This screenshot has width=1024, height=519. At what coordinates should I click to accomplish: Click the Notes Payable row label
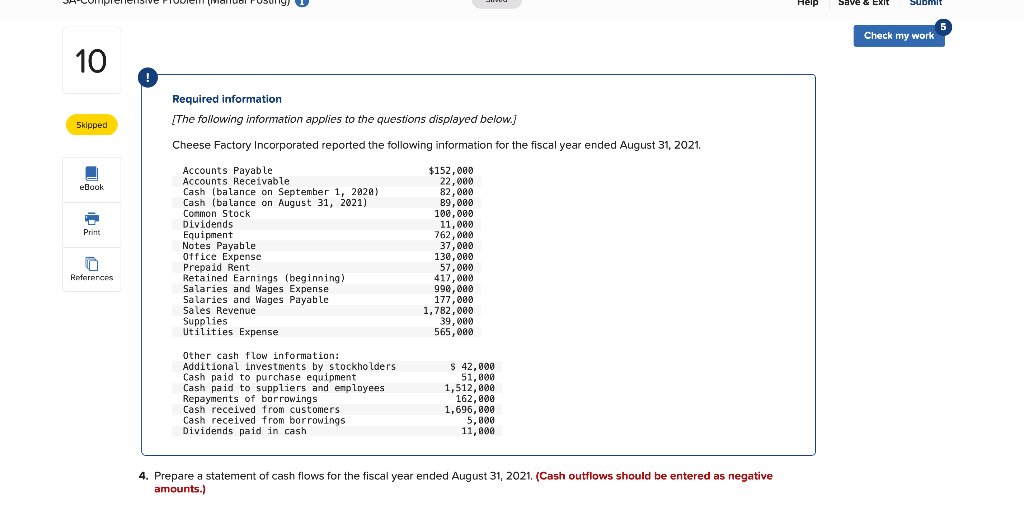[219, 246]
